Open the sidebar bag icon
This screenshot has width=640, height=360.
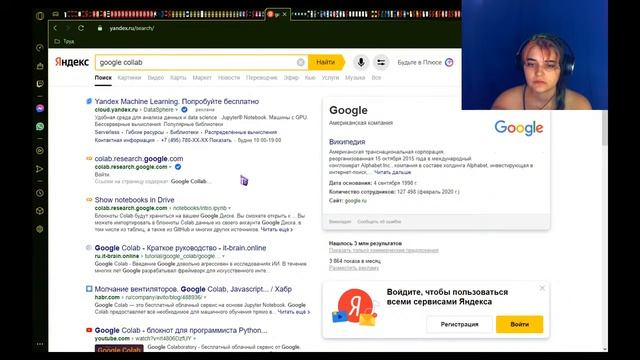[x=40, y=66]
